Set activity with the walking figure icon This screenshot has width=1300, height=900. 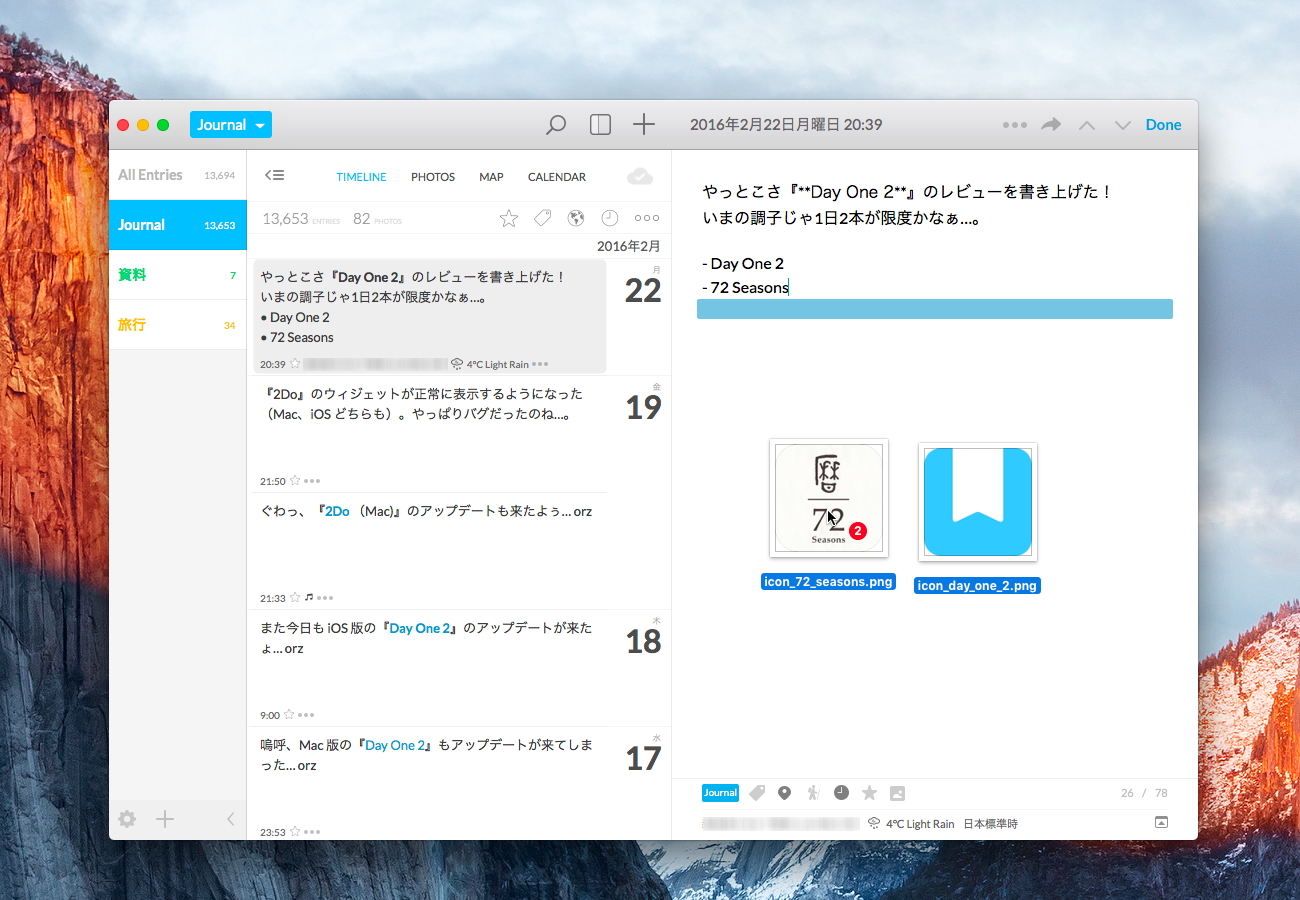pyautogui.click(x=813, y=793)
